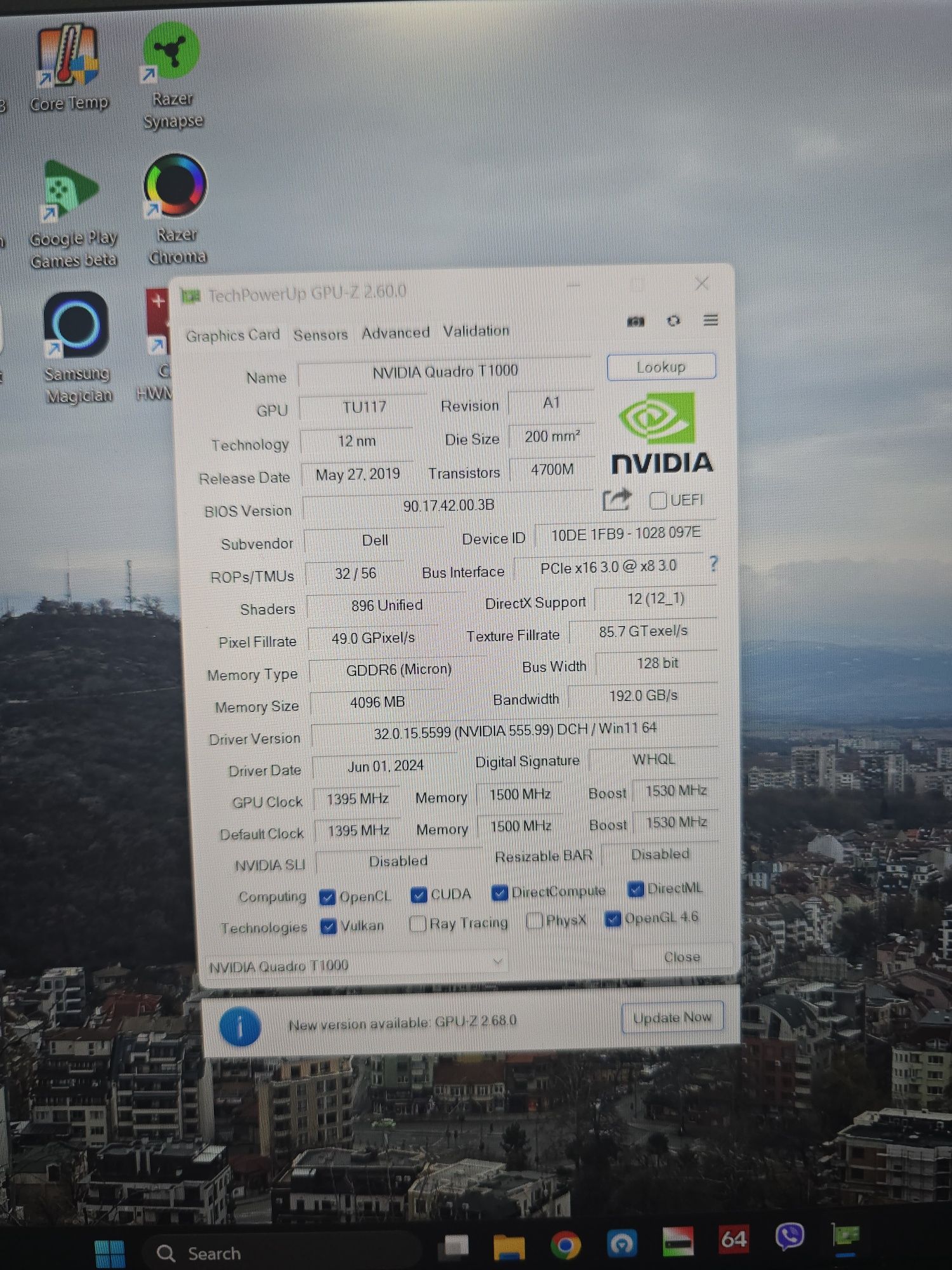Image resolution: width=952 pixels, height=1270 pixels.
Task: Toggle the UEFI checkbox
Action: [658, 501]
